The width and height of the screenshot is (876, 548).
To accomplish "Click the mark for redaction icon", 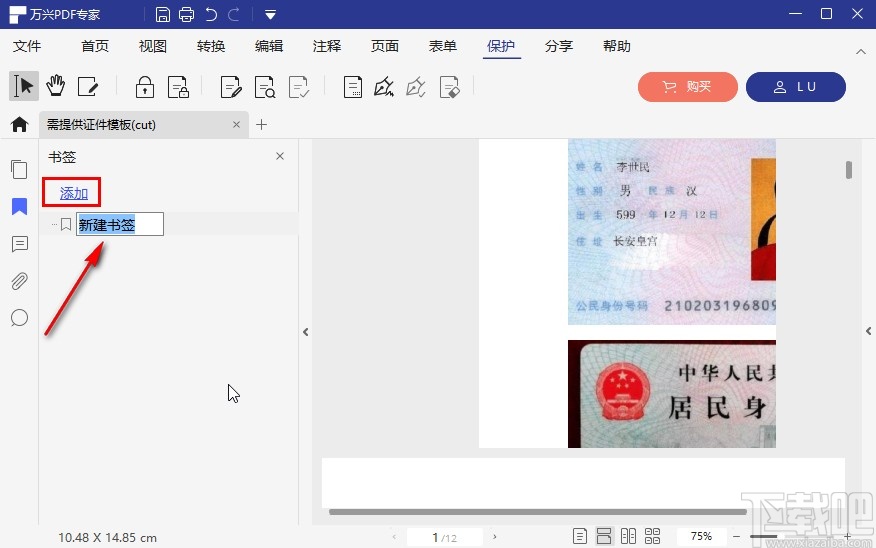I will [x=231, y=87].
